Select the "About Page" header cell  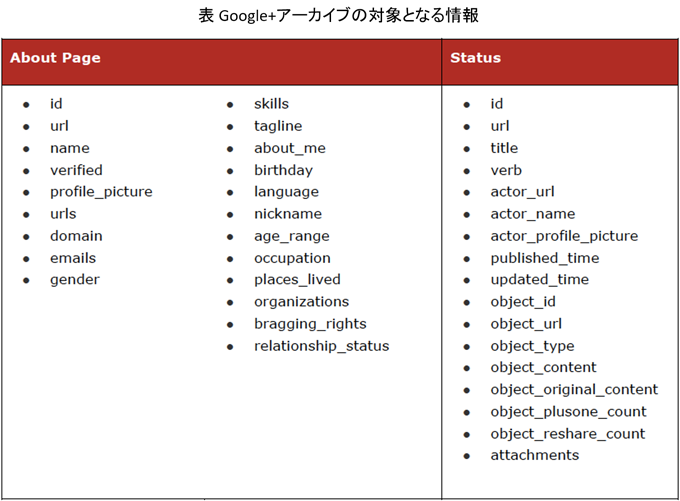[222, 62]
